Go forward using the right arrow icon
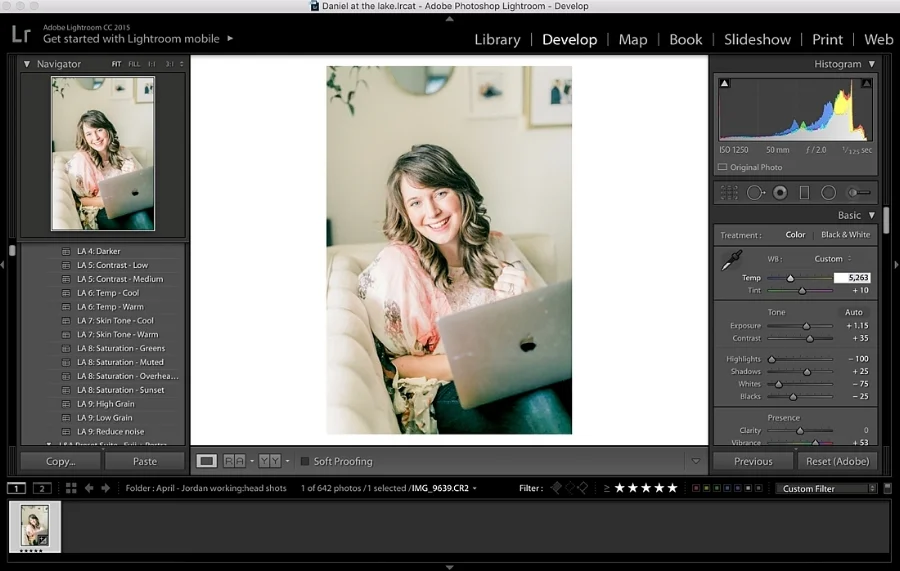 (x=106, y=488)
